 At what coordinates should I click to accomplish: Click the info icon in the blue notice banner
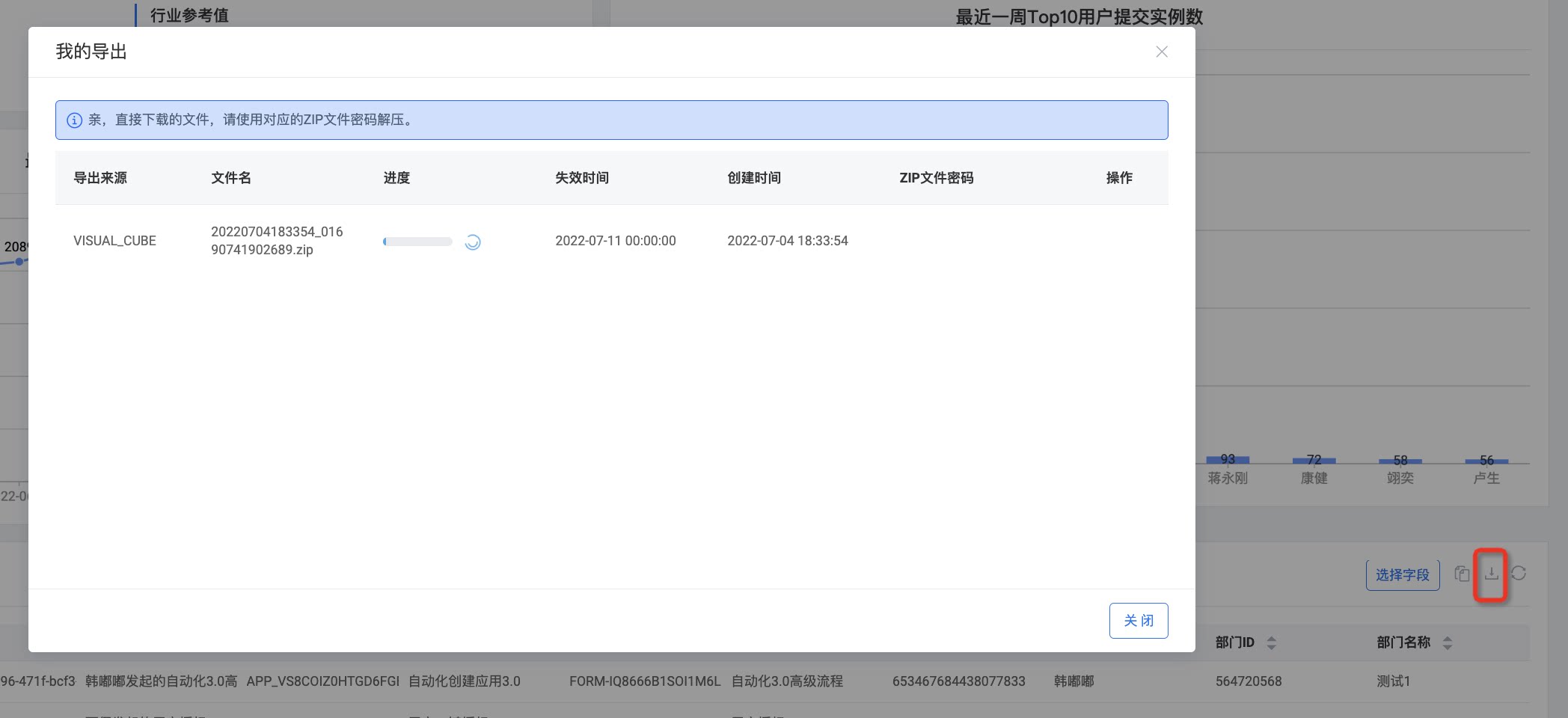(x=75, y=120)
